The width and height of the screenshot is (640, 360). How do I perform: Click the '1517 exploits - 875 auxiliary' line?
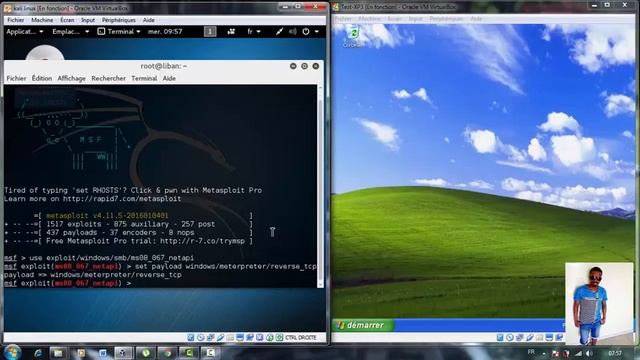[x=130, y=224]
